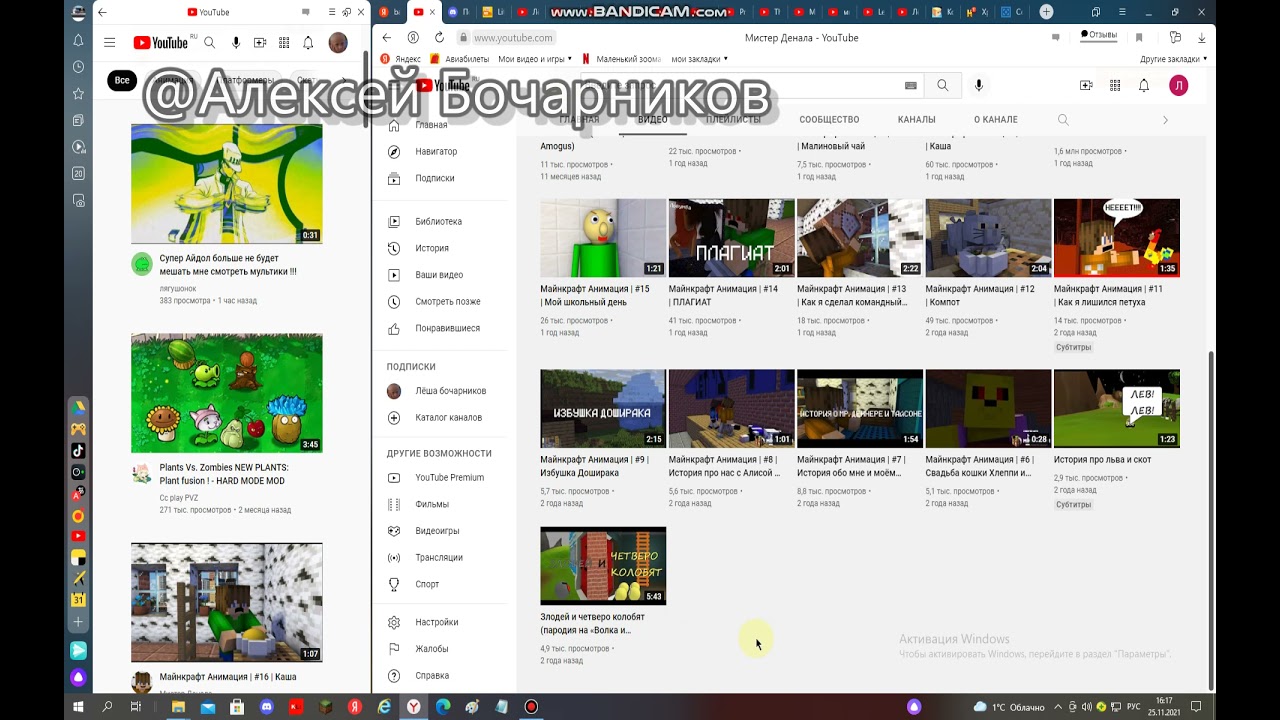Image resolution: width=1280 pixels, height=720 pixels.
Task: Expand 'мои закладки' bookmarks folder
Action: (x=699, y=59)
